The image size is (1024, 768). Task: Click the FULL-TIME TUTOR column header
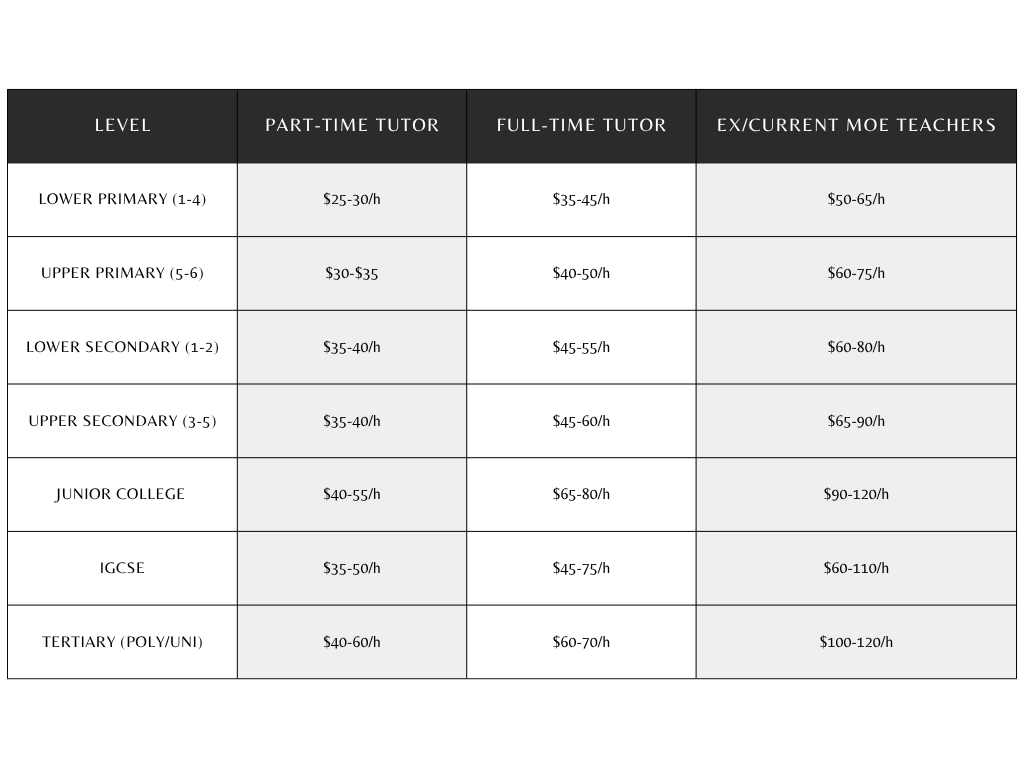click(581, 126)
